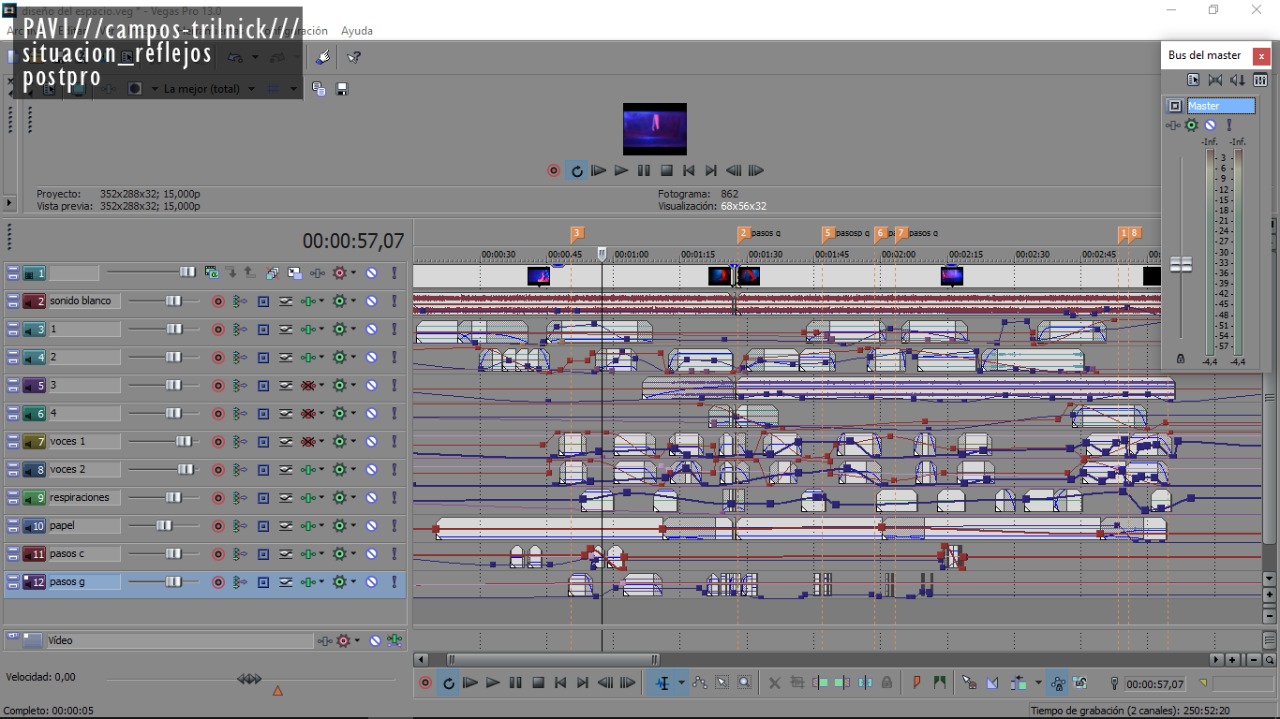This screenshot has height=719, width=1280.
Task: Adjust the master bus volume fader
Action: pyautogui.click(x=1181, y=264)
